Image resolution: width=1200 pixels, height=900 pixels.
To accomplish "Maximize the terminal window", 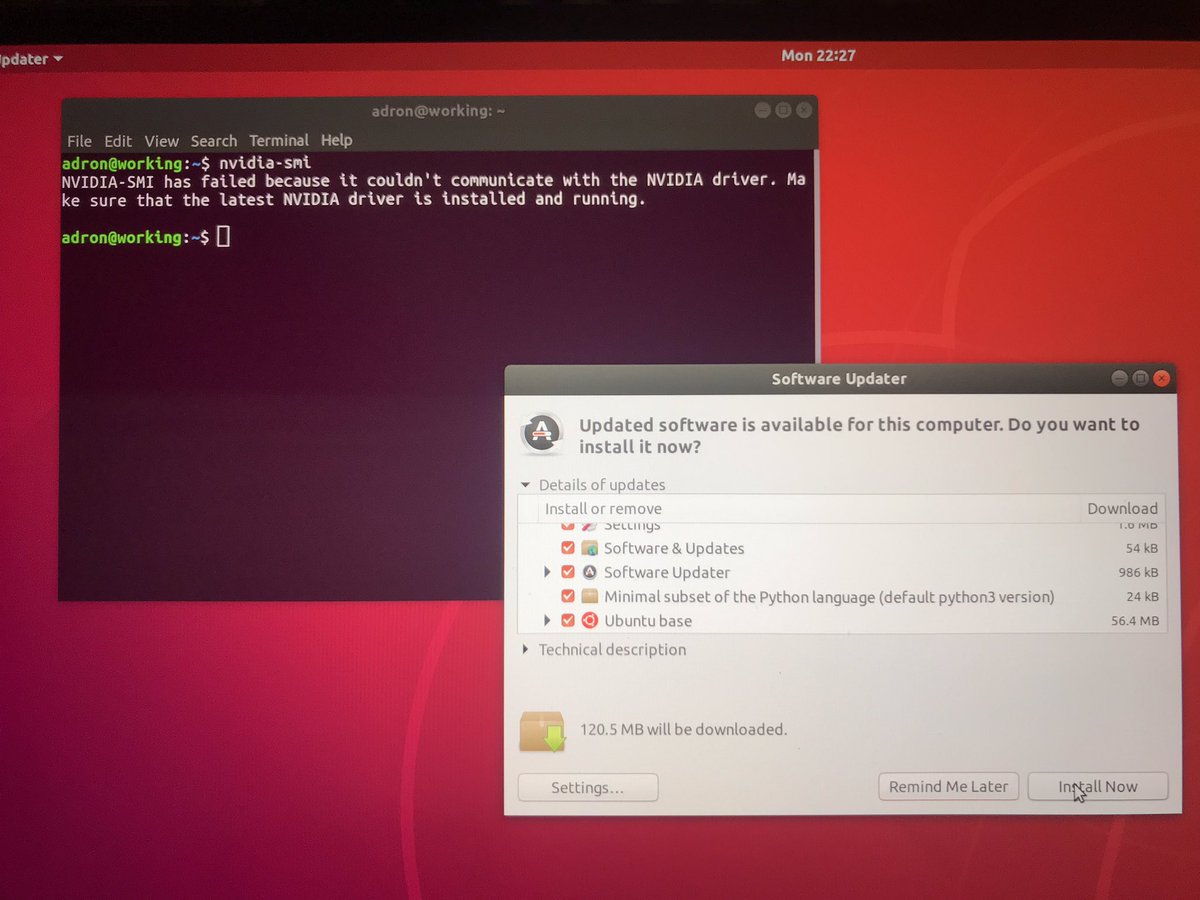I will 783,110.
